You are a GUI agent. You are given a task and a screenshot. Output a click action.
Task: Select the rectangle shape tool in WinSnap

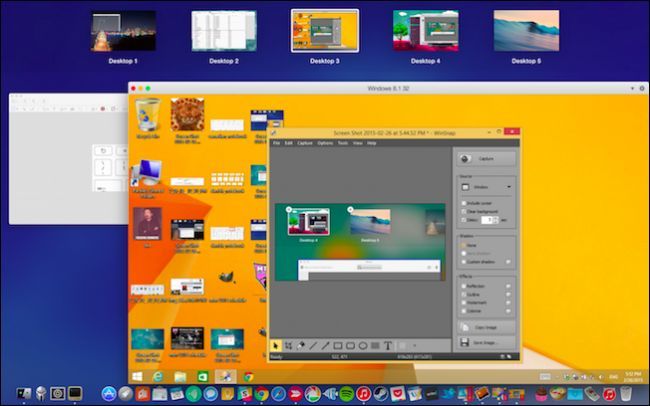tap(338, 345)
